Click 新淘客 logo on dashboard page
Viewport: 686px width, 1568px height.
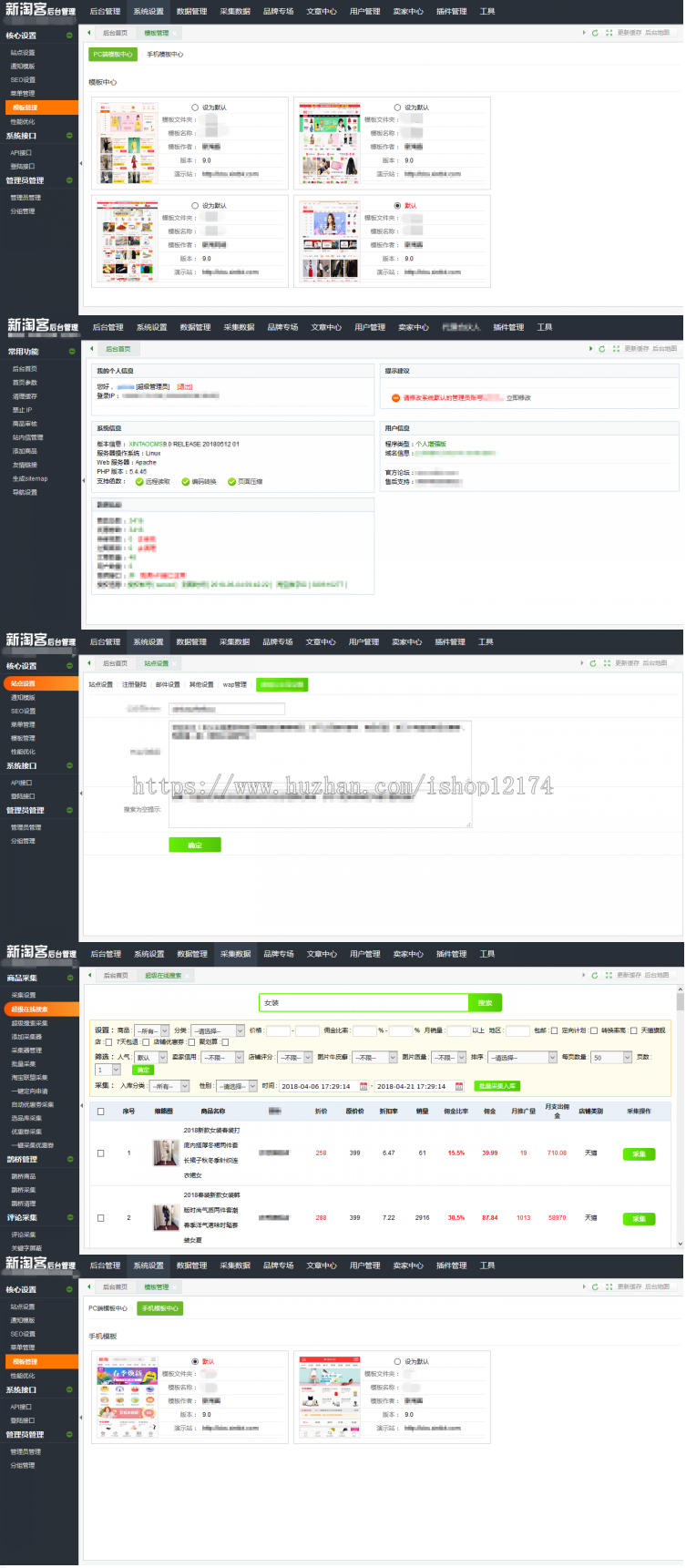point(42,325)
